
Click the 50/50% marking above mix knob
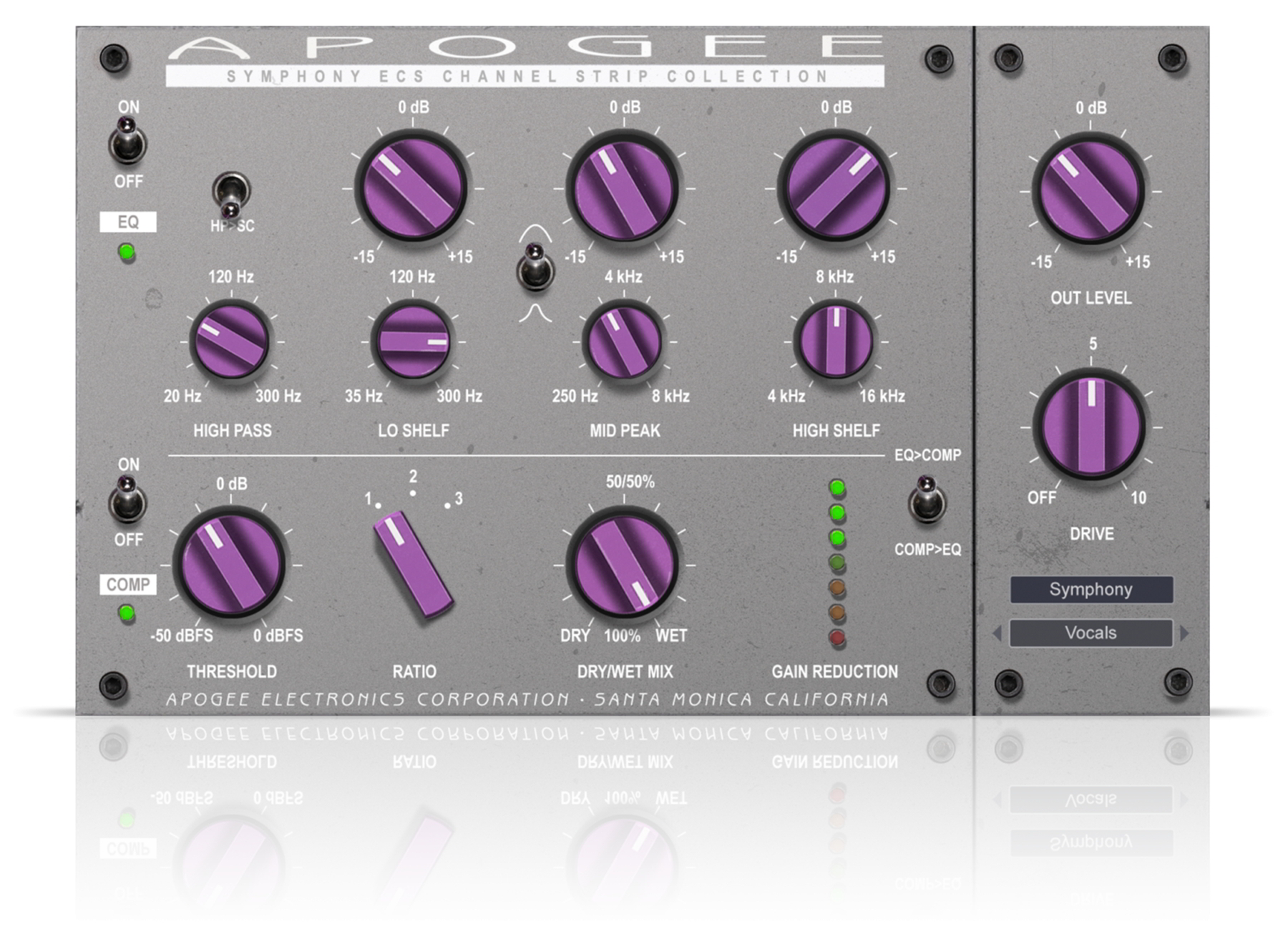pyautogui.click(x=630, y=482)
